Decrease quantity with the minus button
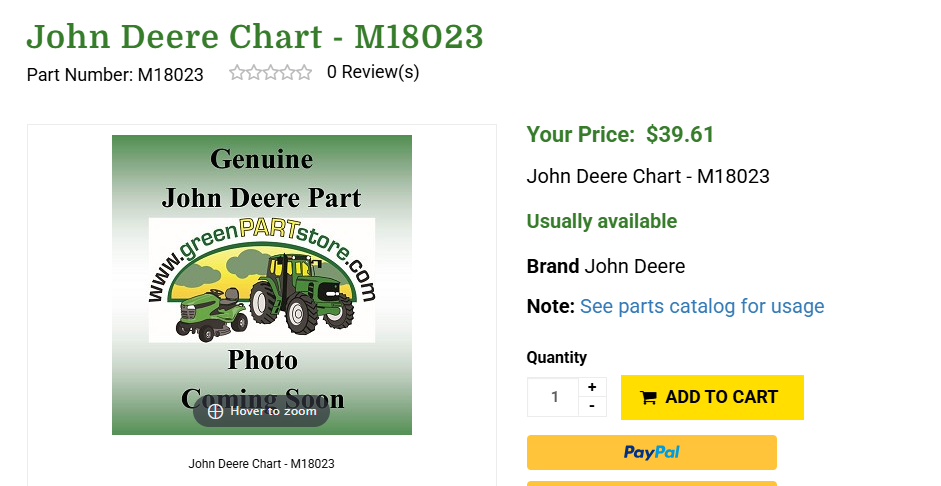 [x=592, y=406]
